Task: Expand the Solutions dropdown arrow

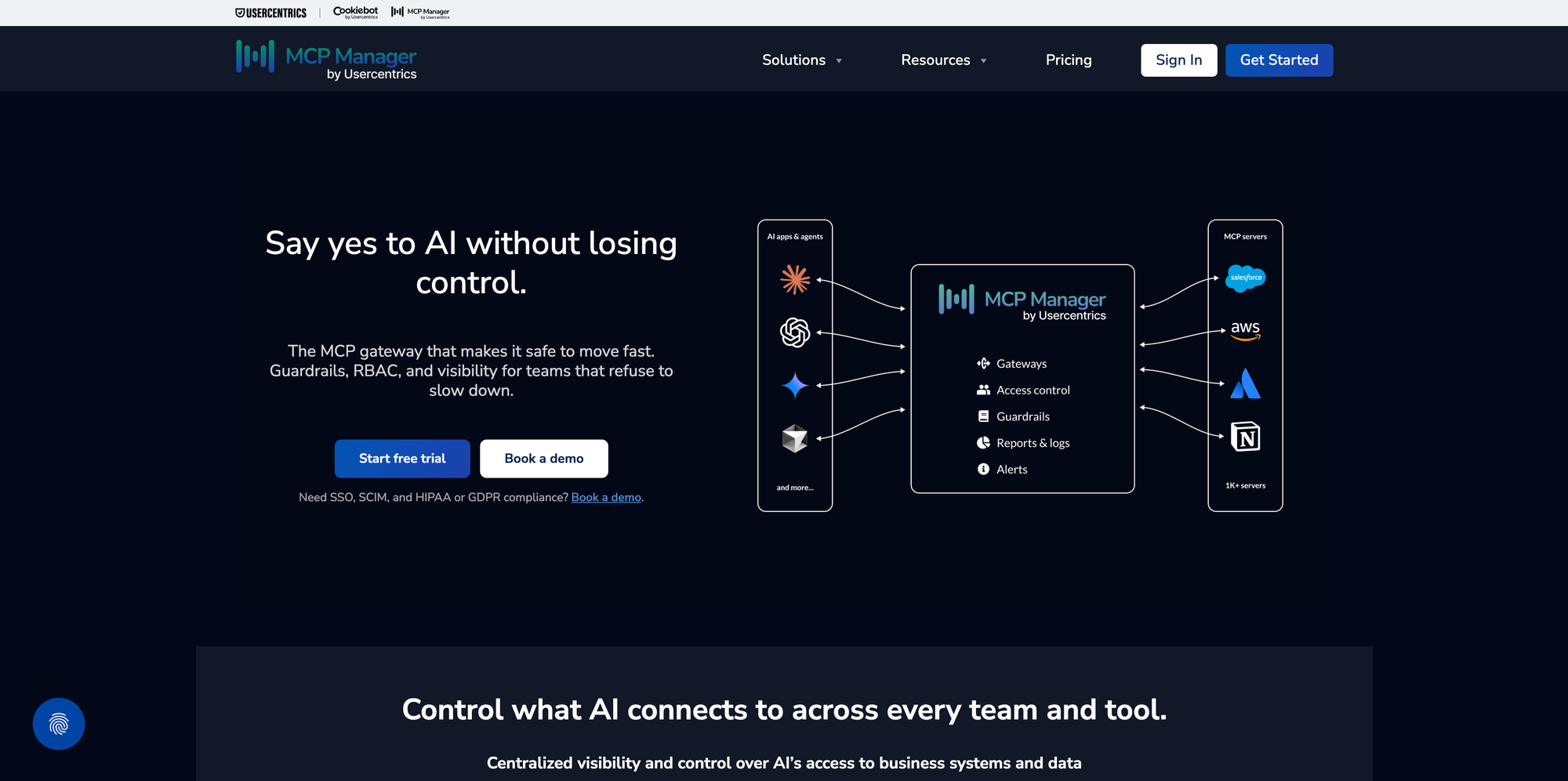Action: pyautogui.click(x=839, y=61)
